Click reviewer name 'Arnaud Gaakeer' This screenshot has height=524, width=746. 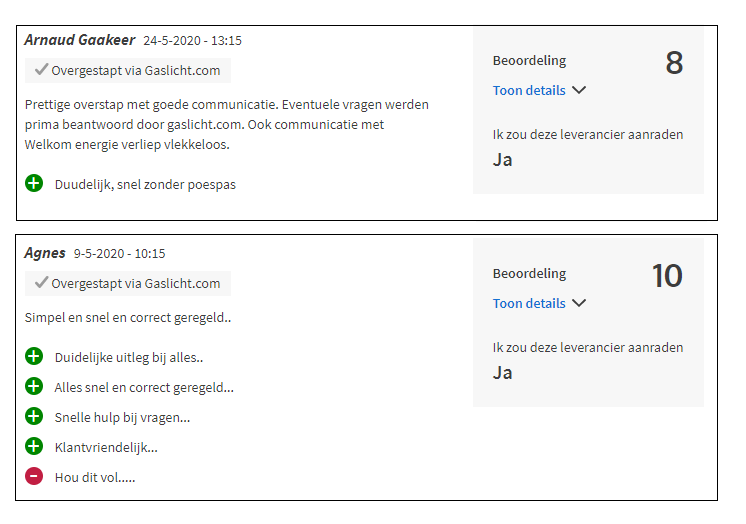pos(80,40)
